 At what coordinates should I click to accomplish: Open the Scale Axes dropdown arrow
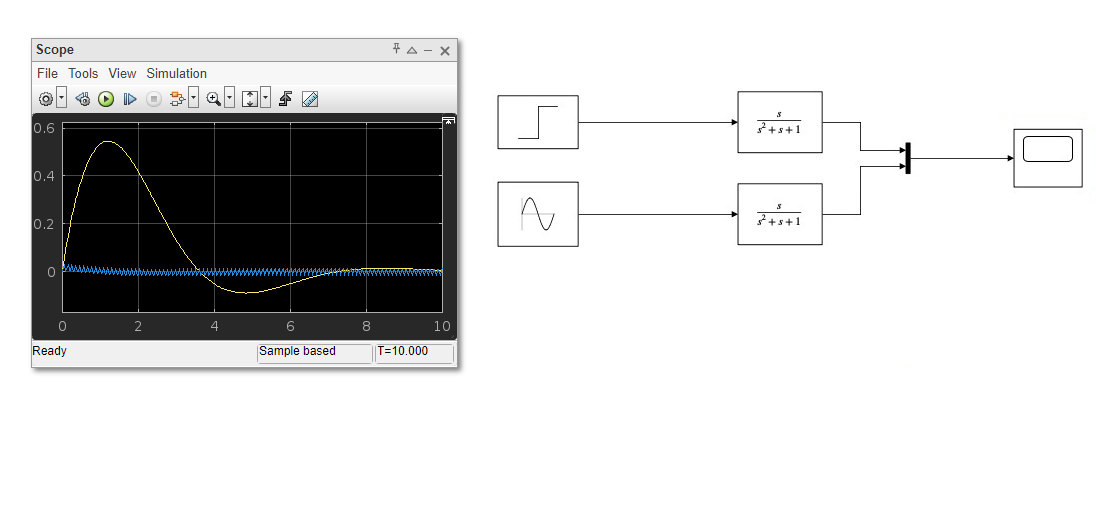265,99
